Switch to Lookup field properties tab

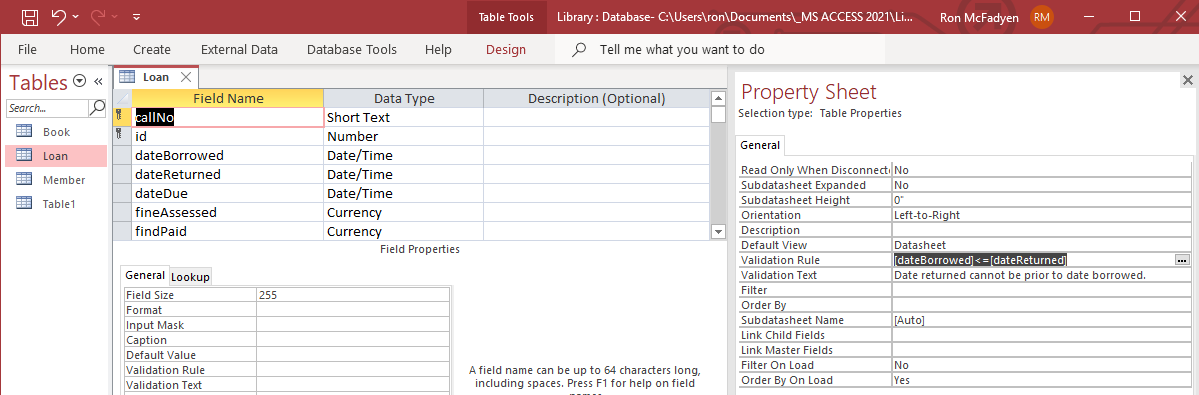[190, 277]
